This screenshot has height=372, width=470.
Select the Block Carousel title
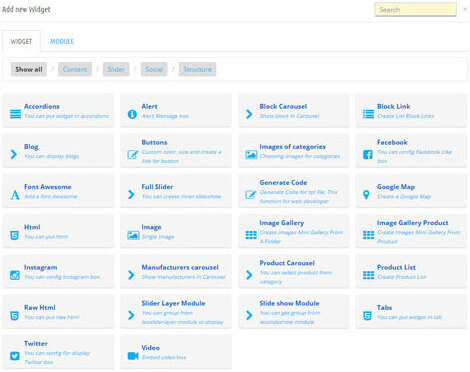tap(283, 106)
